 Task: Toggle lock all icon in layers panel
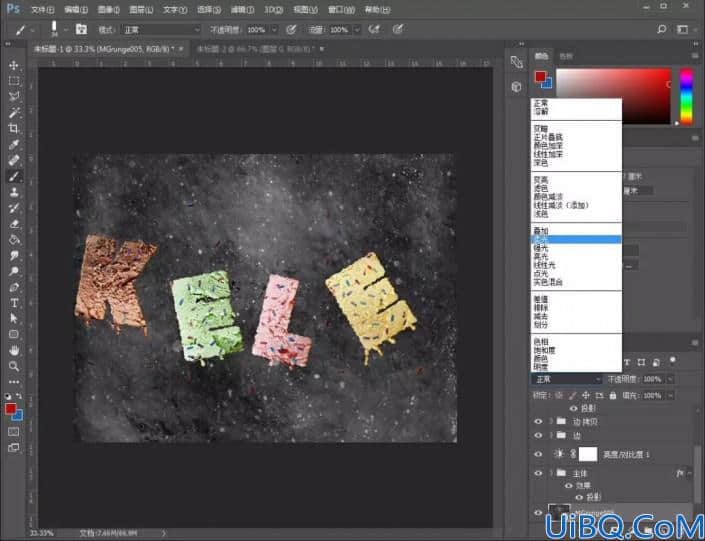(612, 396)
